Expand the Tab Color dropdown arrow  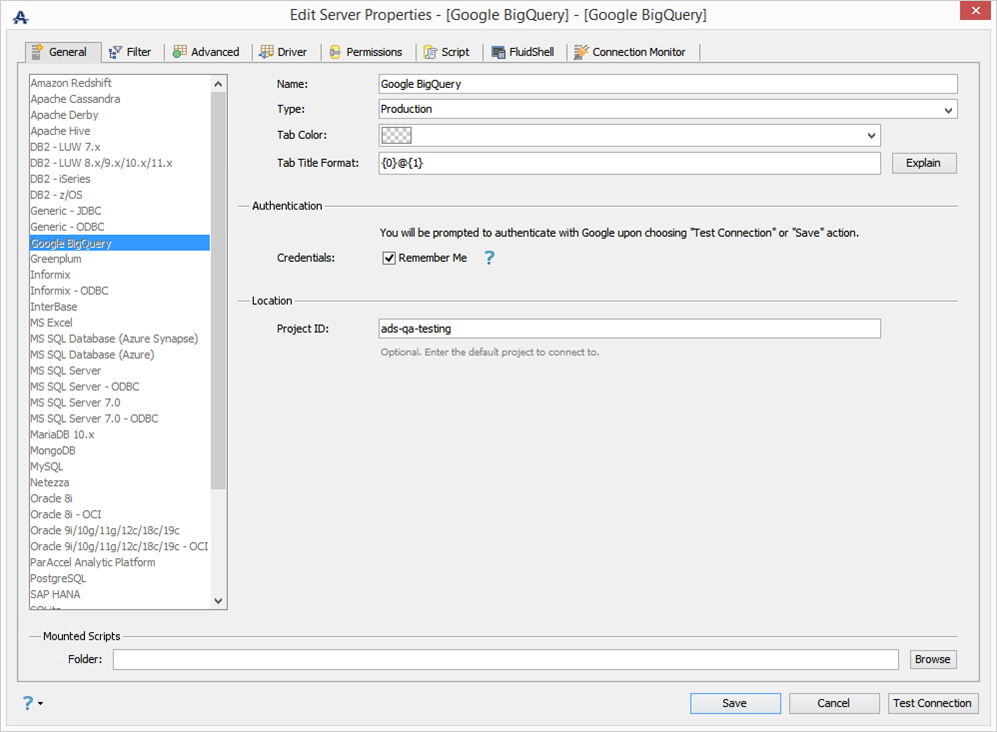(x=871, y=135)
